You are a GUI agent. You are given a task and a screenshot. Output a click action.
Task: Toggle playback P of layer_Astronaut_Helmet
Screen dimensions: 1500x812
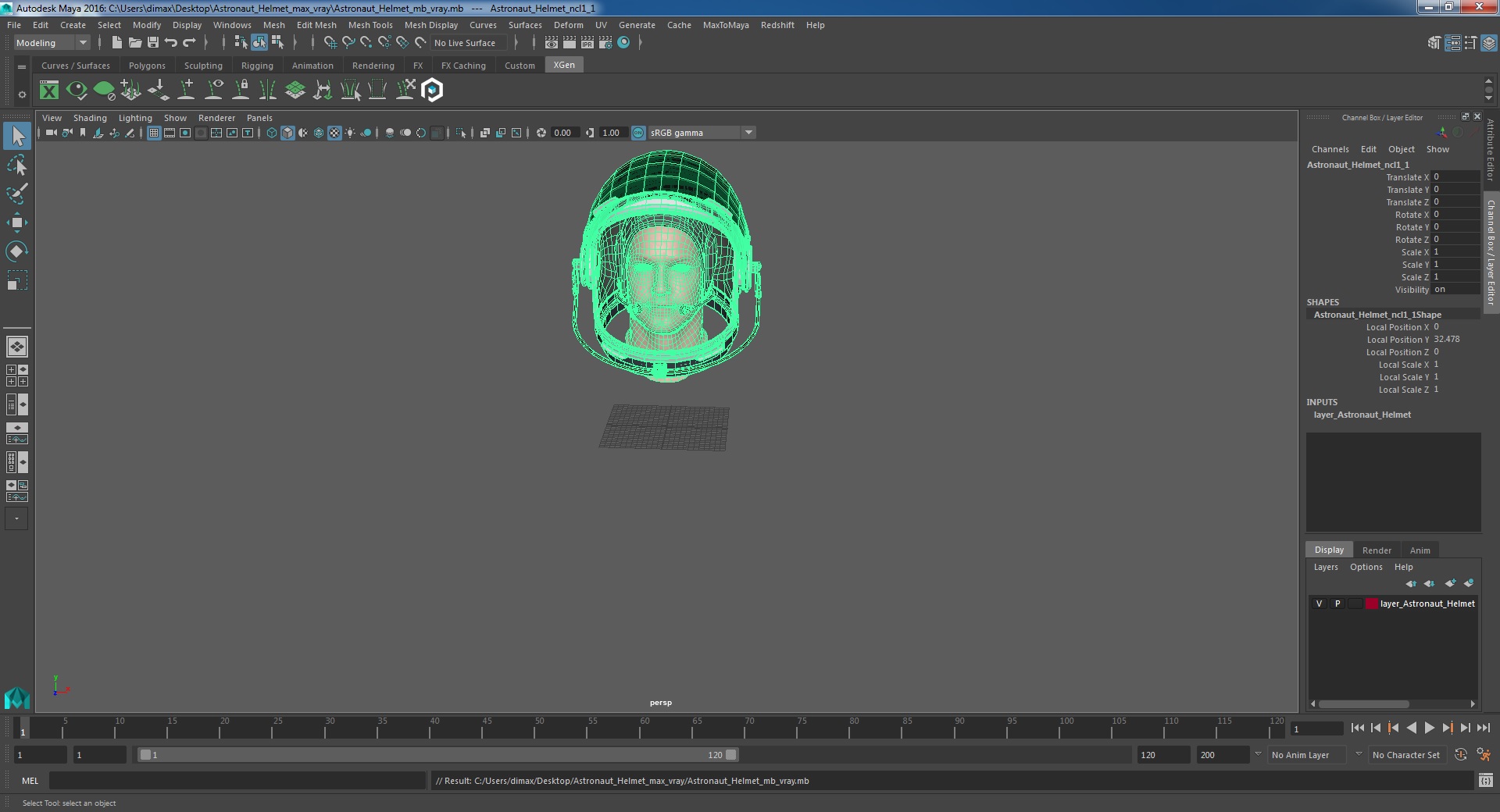tap(1337, 604)
